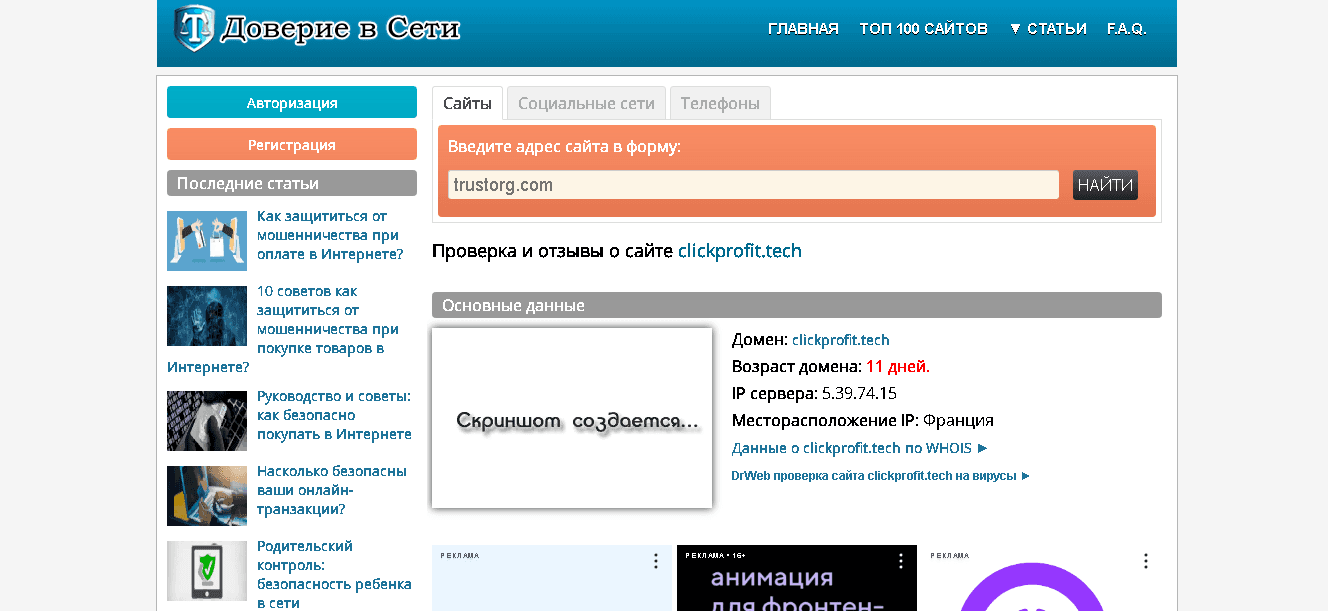Click the handshake image of the payment fraud article
1328x611 pixels.
(206, 241)
